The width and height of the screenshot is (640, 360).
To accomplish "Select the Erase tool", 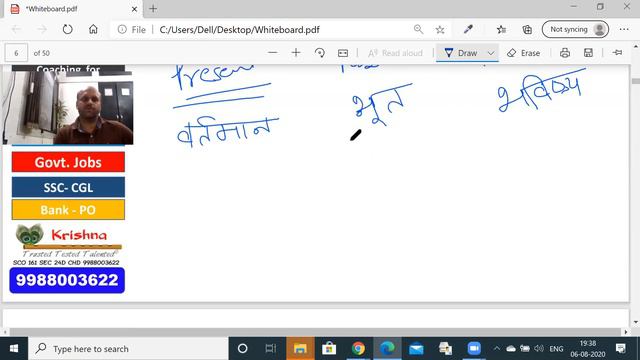I will 523,53.
